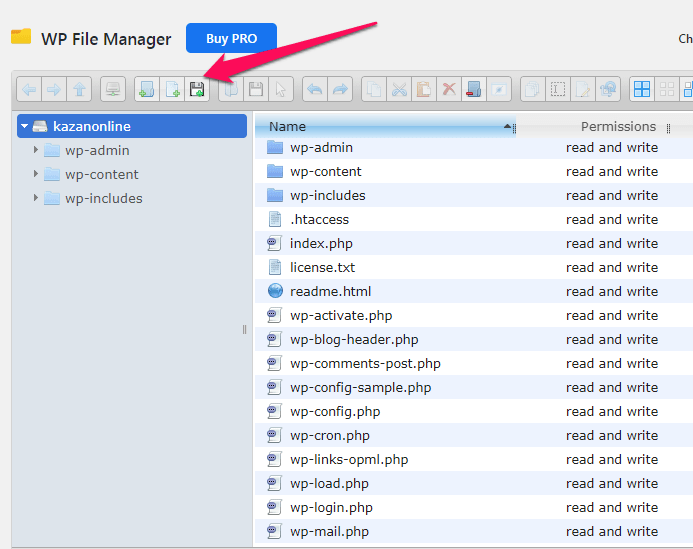Click the empty folder toolbar icon

tap(474, 90)
